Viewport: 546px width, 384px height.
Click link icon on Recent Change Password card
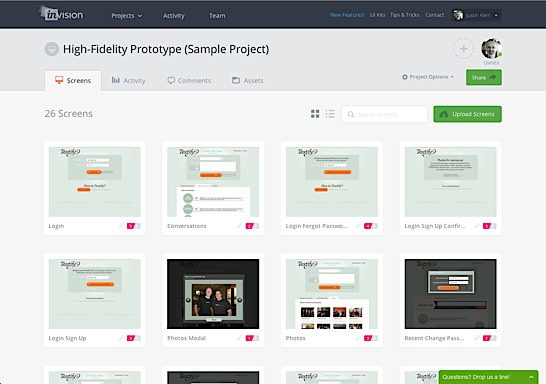477,338
